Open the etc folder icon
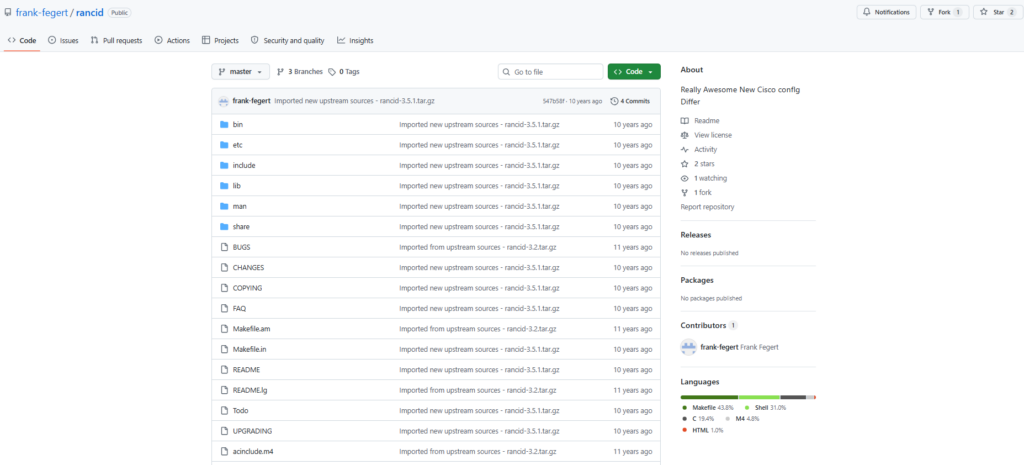This screenshot has width=1024, height=465. coord(224,145)
